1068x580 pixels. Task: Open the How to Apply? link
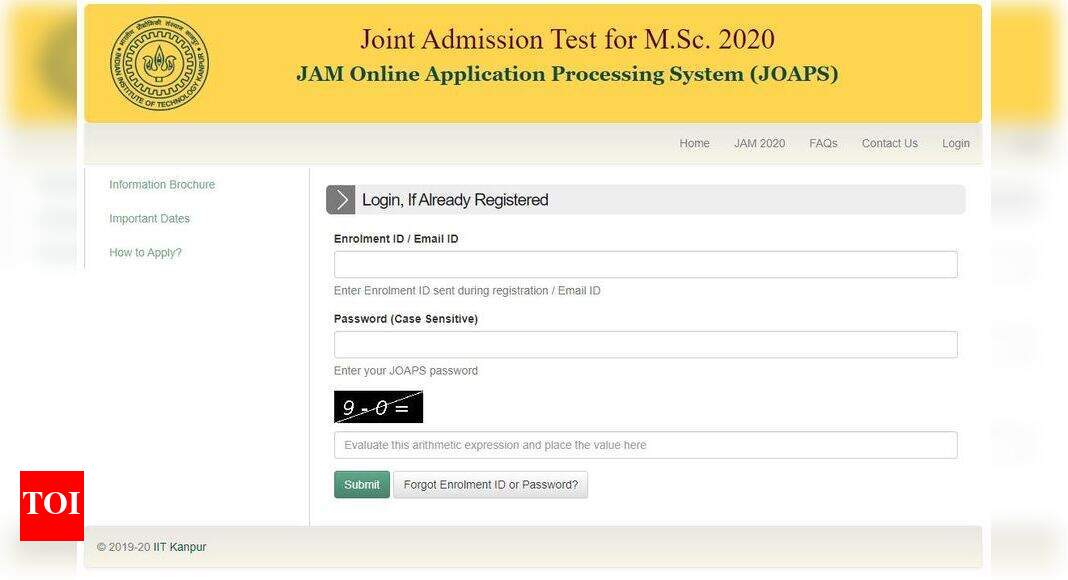click(x=145, y=252)
